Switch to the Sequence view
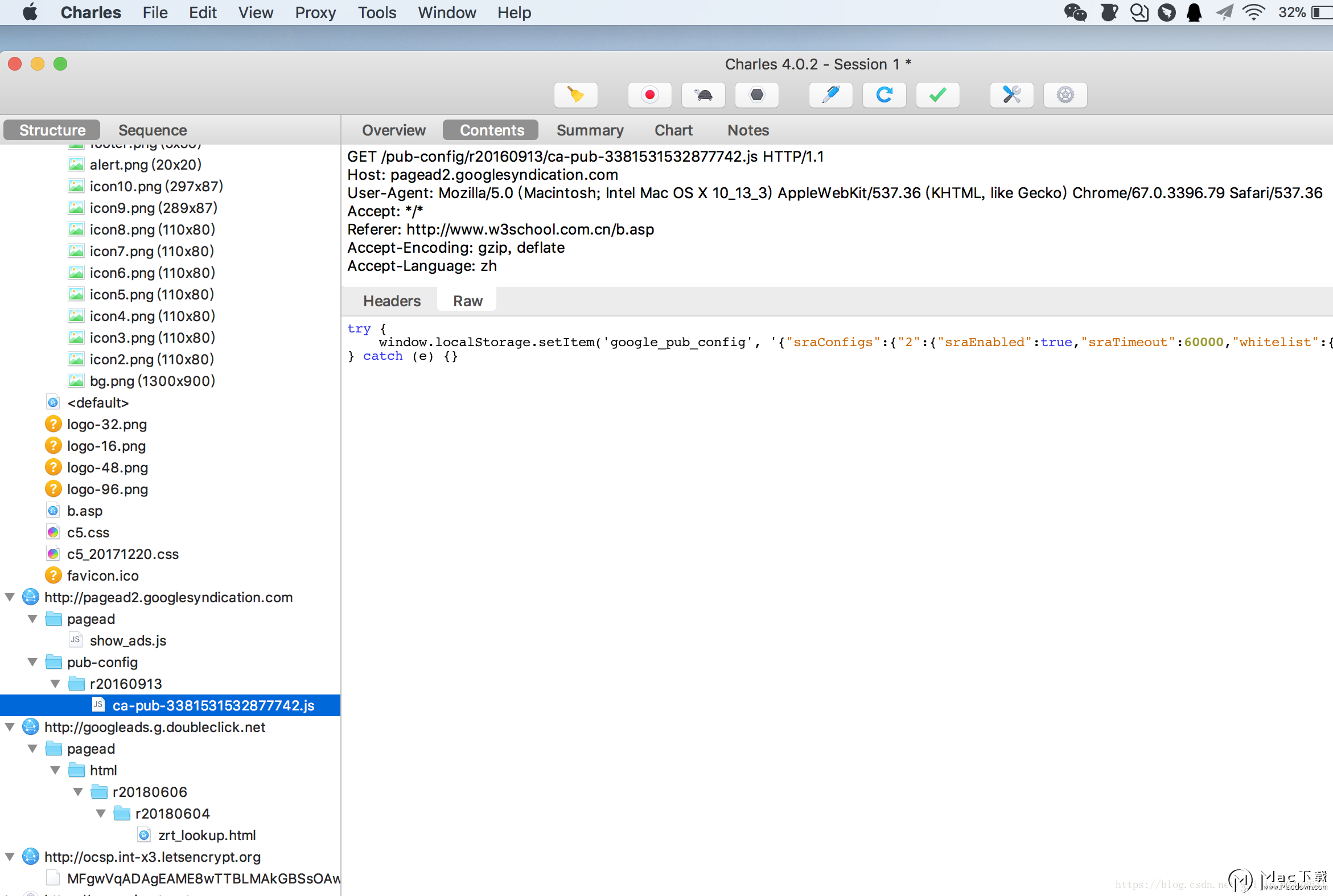This screenshot has width=1333, height=896. pos(153,130)
